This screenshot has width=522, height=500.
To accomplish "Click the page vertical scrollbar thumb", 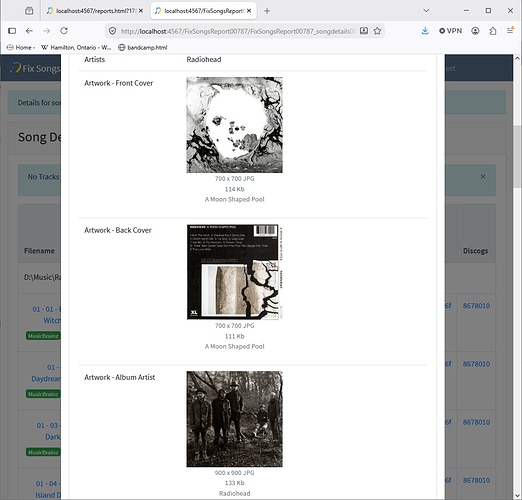I will [x=517, y=157].
